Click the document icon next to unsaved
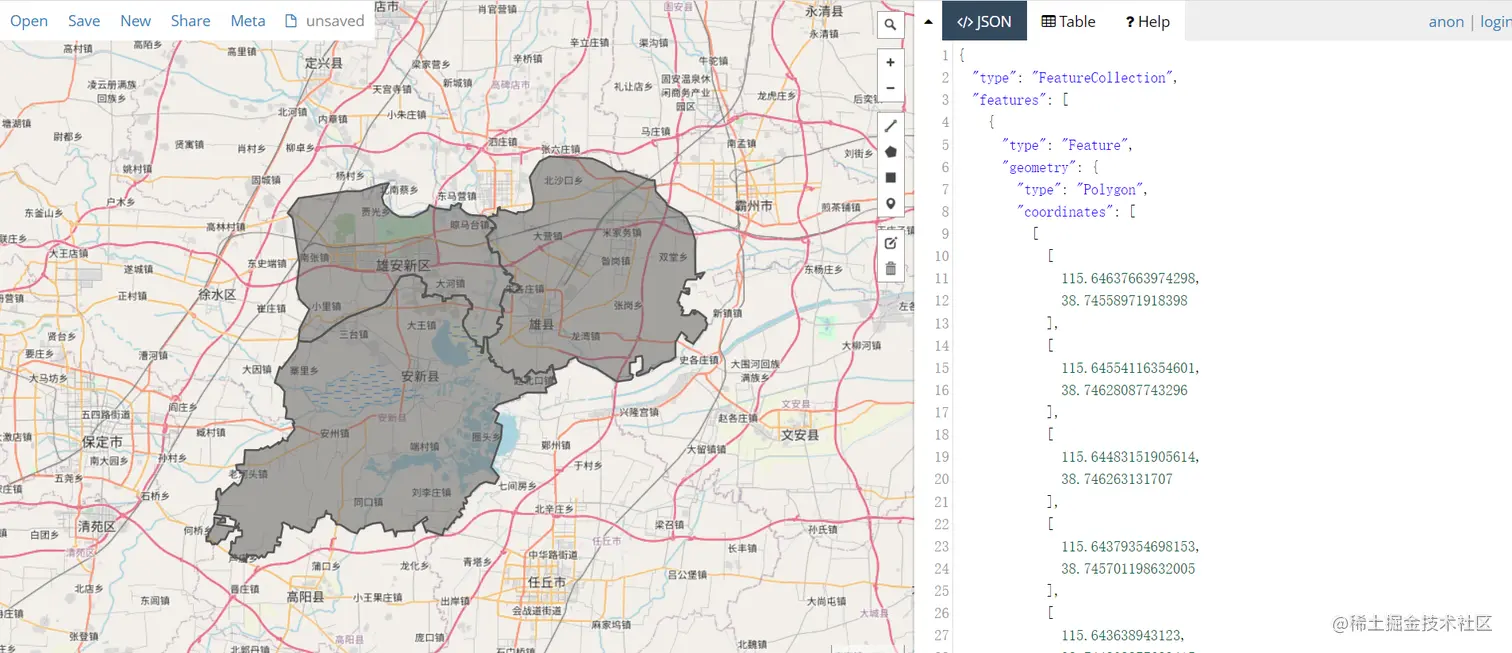Screen dimensions: 1512x653 291,19
